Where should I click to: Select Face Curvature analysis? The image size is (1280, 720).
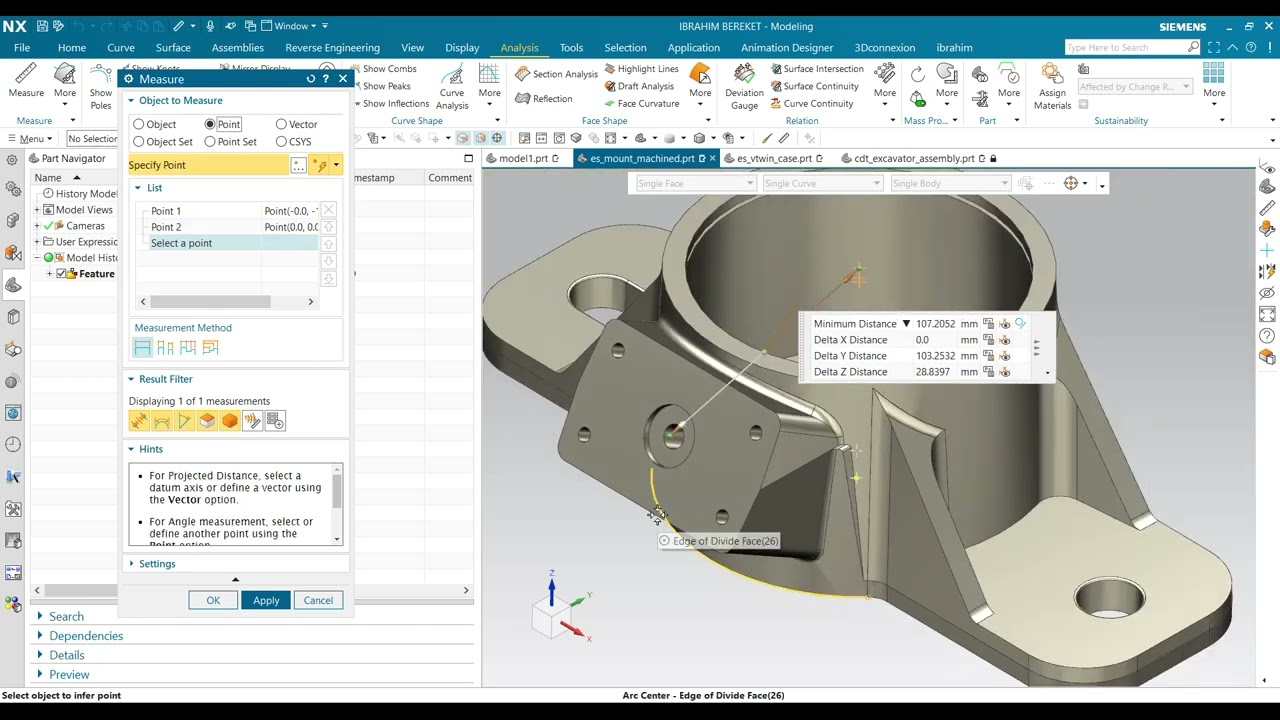[x=640, y=103]
